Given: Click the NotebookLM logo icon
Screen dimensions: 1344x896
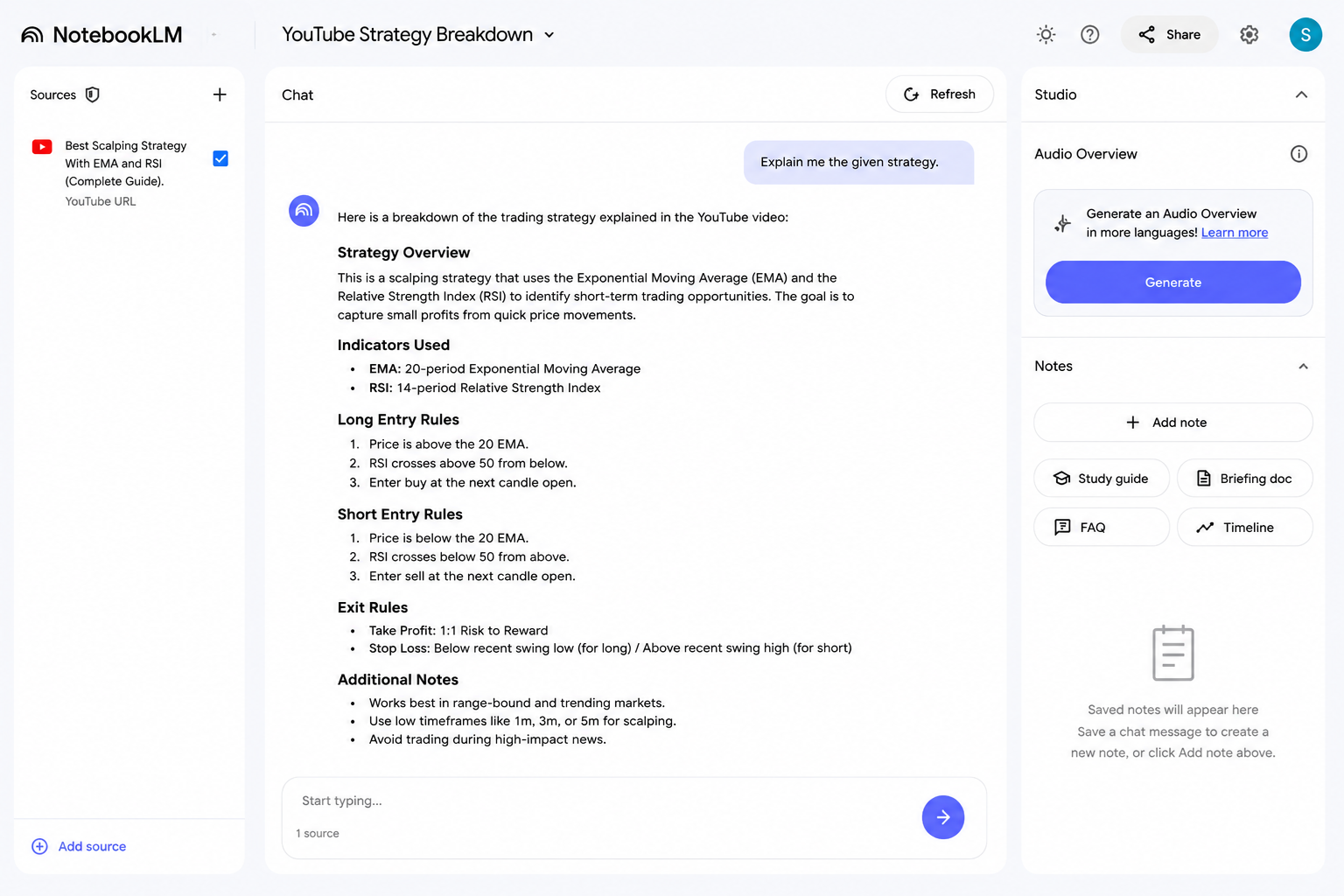Looking at the screenshot, I should click(32, 35).
